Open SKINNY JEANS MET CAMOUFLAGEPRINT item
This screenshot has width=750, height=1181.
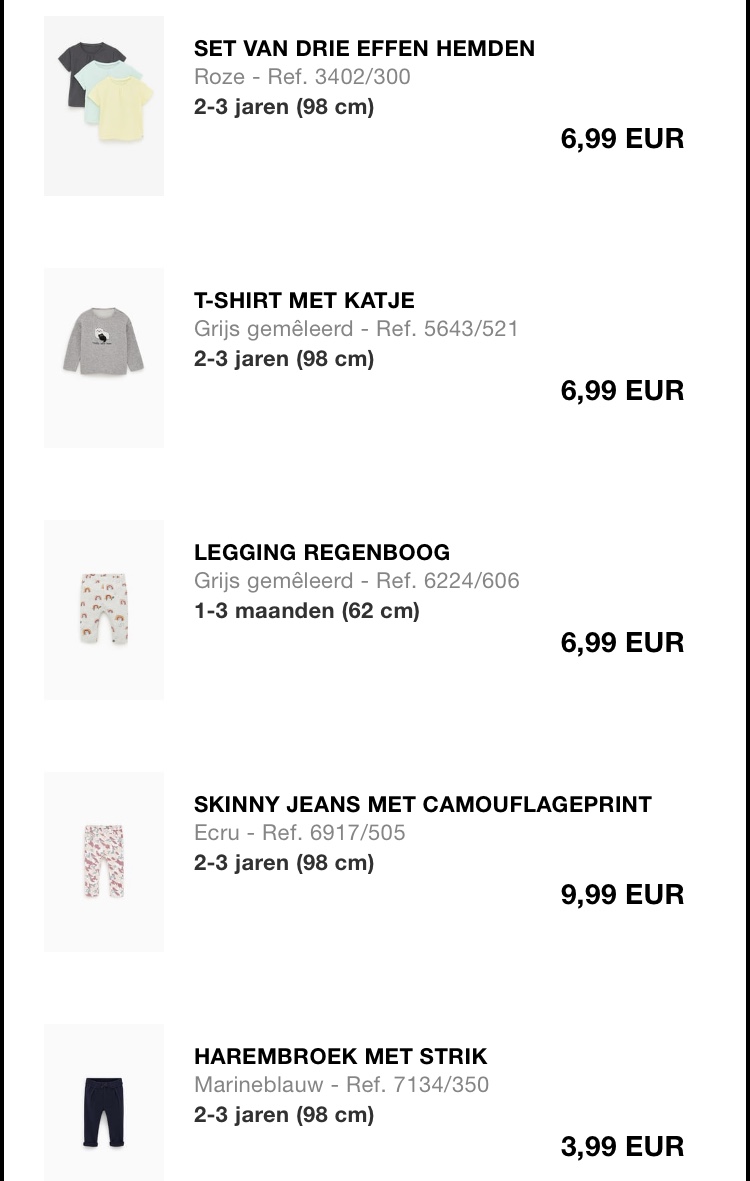tap(422, 804)
